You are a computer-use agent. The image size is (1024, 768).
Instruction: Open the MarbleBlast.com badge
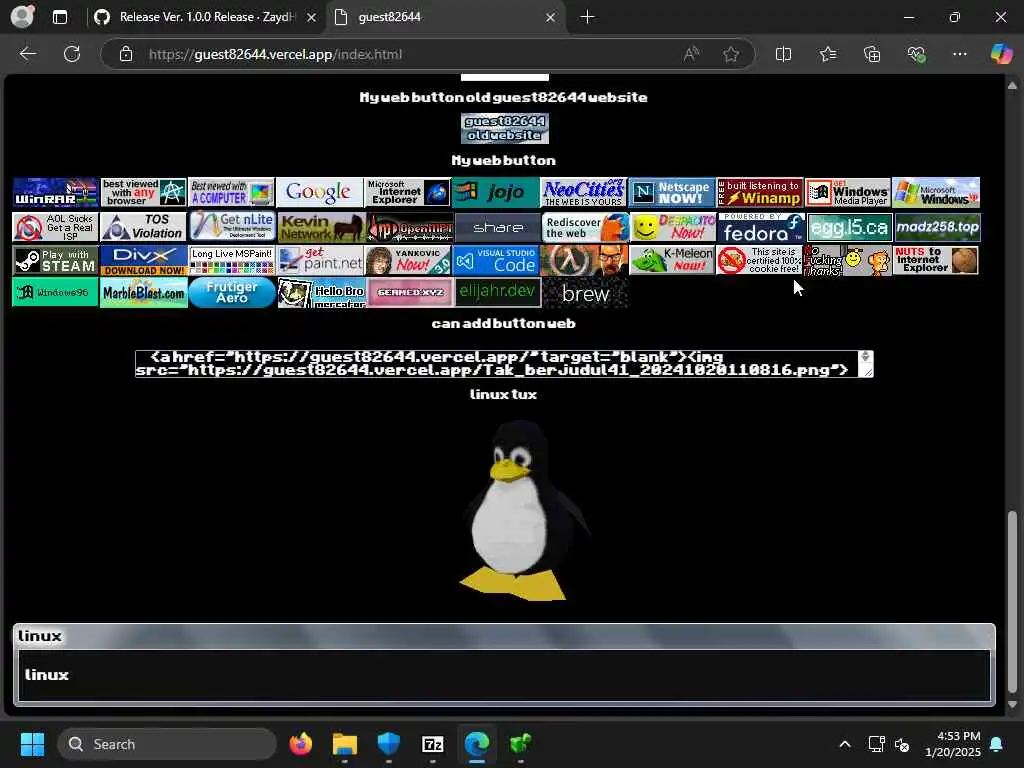pyautogui.click(x=144, y=293)
